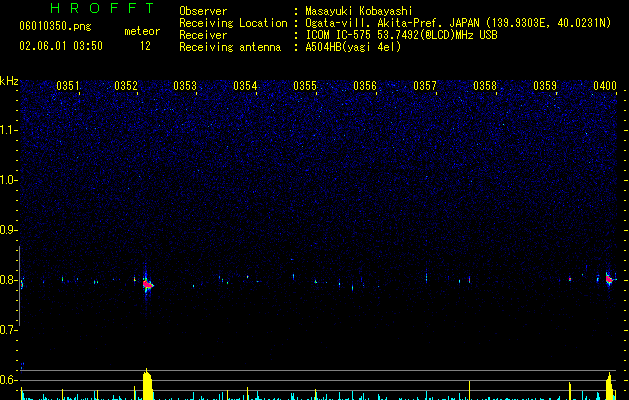This screenshot has width=629, height=400.
Task: Click the 0354 time marker
Action: 245,86
